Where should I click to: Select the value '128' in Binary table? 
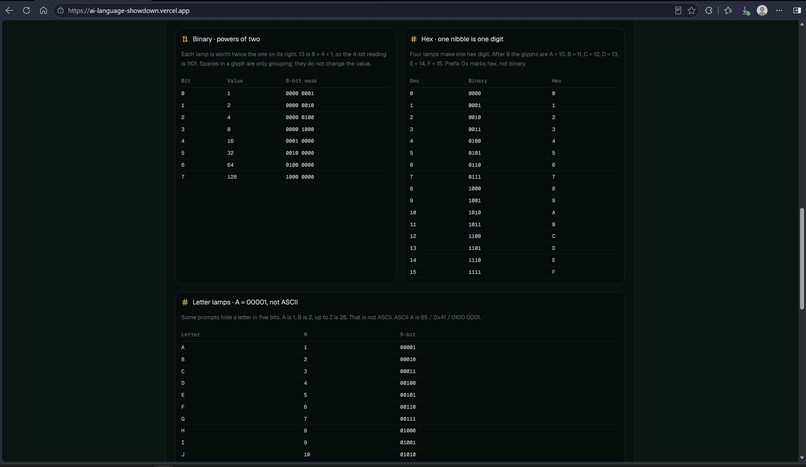pyautogui.click(x=232, y=177)
